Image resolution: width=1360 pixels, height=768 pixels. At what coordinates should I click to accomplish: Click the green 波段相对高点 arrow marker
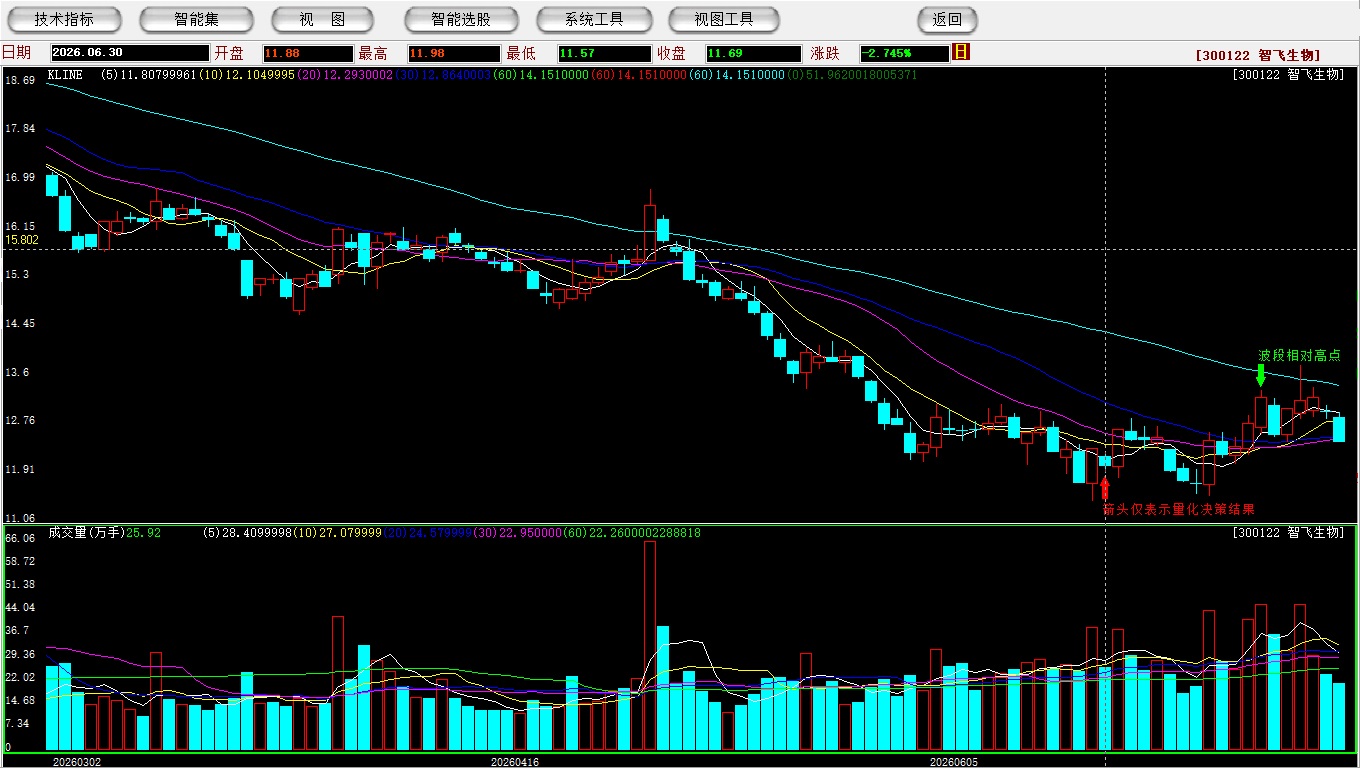tap(1260, 375)
